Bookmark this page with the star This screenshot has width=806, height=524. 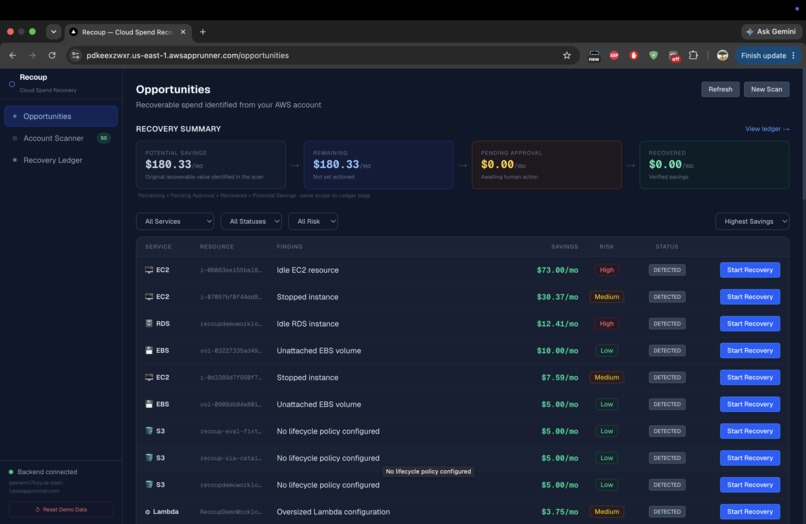(x=566, y=56)
